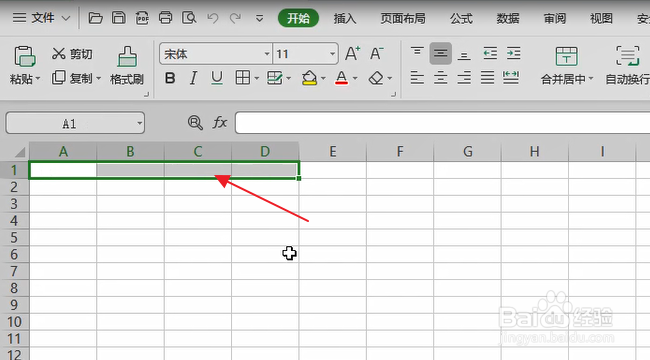Viewport: 650px width, 360px height.
Task: Apply yellow fill color
Action: [x=310, y=78]
